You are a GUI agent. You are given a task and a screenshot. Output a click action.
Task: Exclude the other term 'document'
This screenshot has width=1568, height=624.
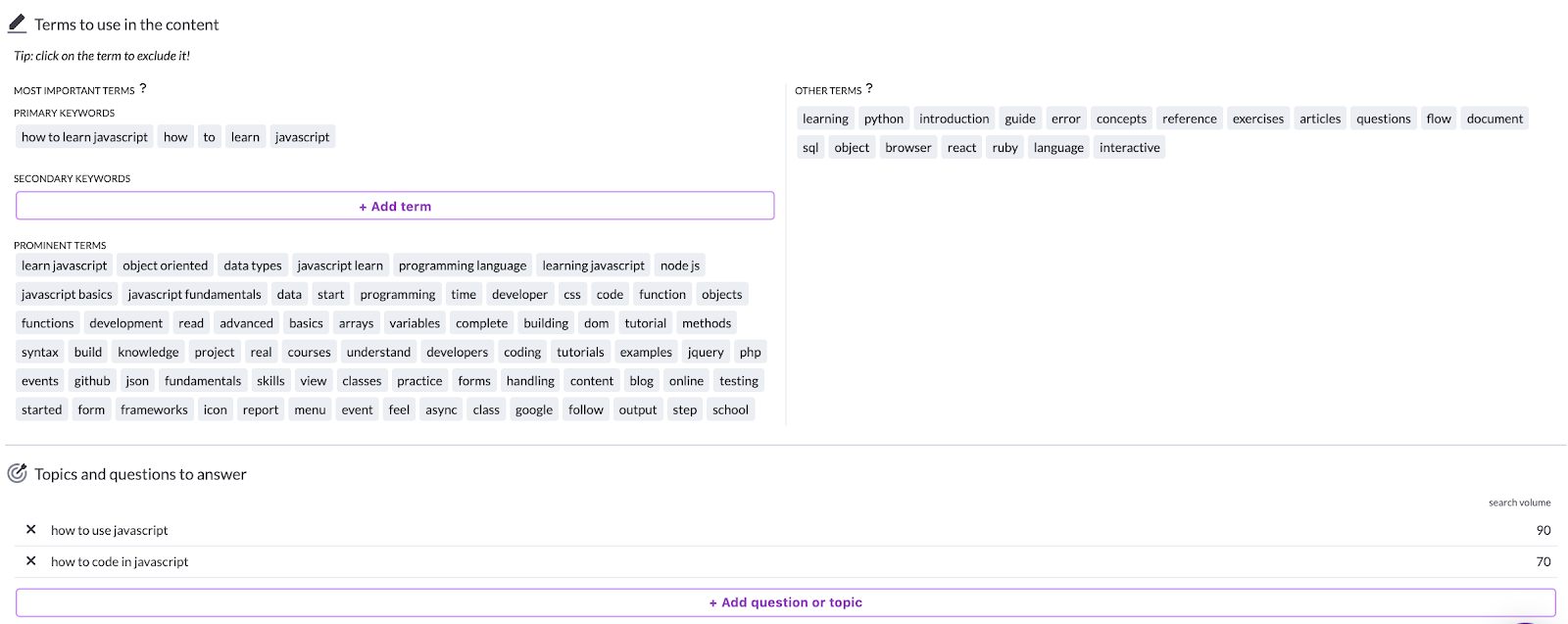pyautogui.click(x=1494, y=119)
